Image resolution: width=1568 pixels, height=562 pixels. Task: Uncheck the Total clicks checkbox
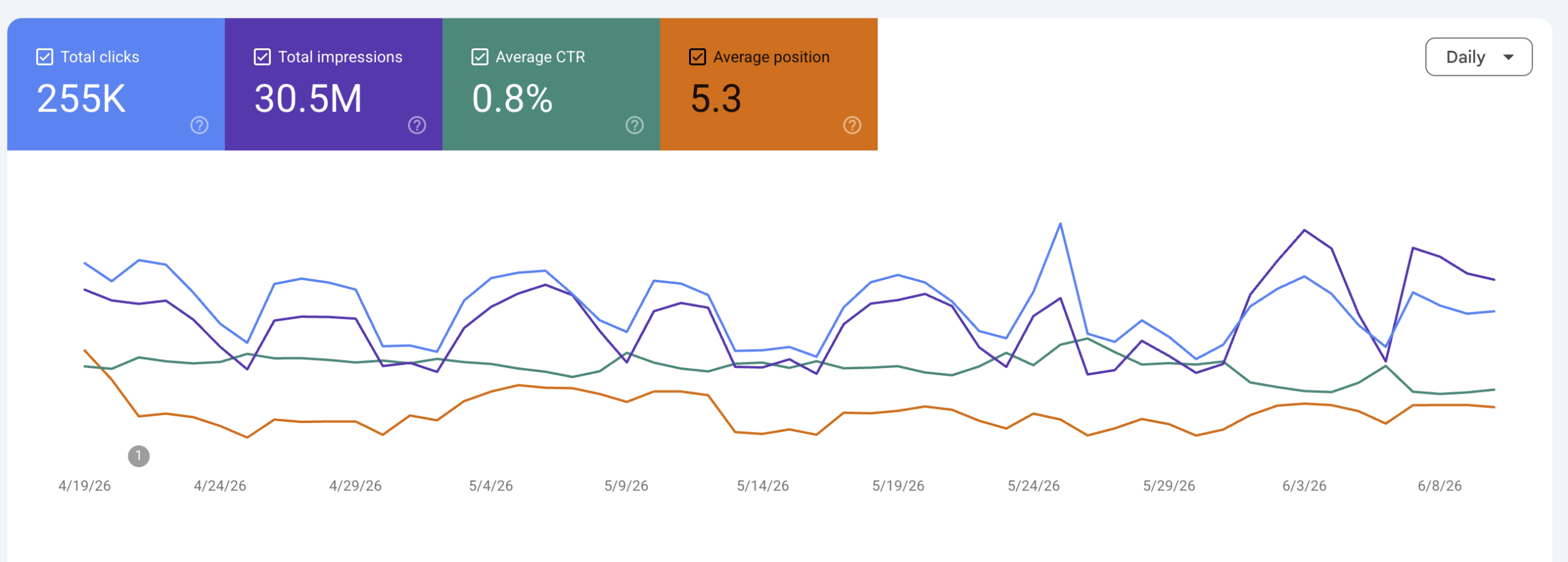[45, 57]
